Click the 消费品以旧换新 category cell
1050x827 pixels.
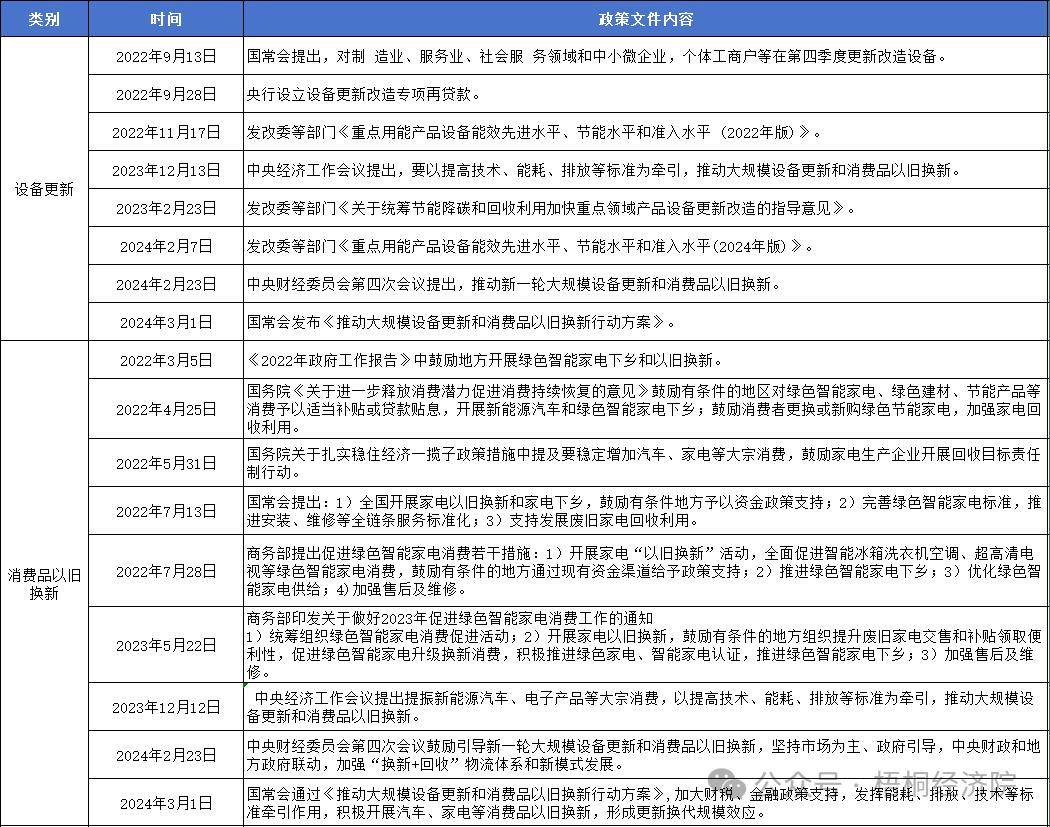tap(44, 583)
